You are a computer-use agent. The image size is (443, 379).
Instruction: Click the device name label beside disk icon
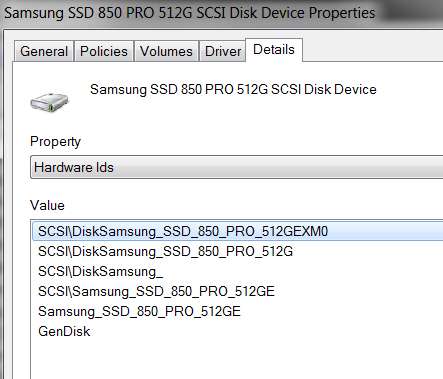coord(233,89)
